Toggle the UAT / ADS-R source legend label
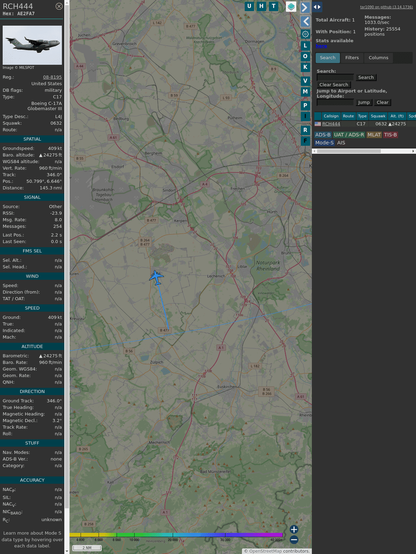The height and width of the screenshot is (554, 416). point(348,135)
